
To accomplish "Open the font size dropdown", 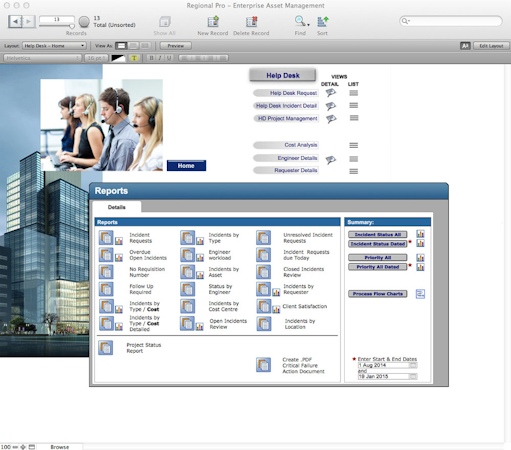I will coord(96,58).
